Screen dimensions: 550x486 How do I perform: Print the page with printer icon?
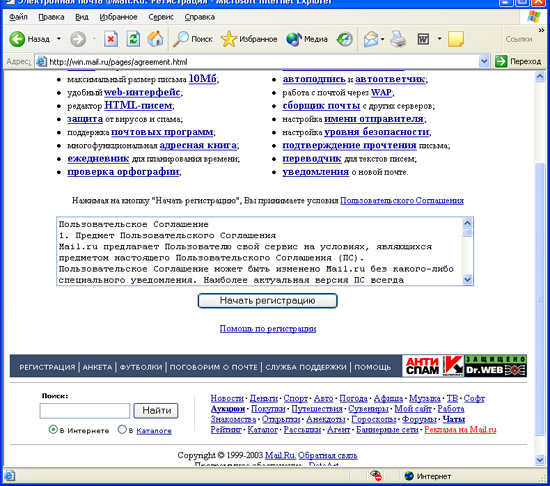[x=398, y=39]
